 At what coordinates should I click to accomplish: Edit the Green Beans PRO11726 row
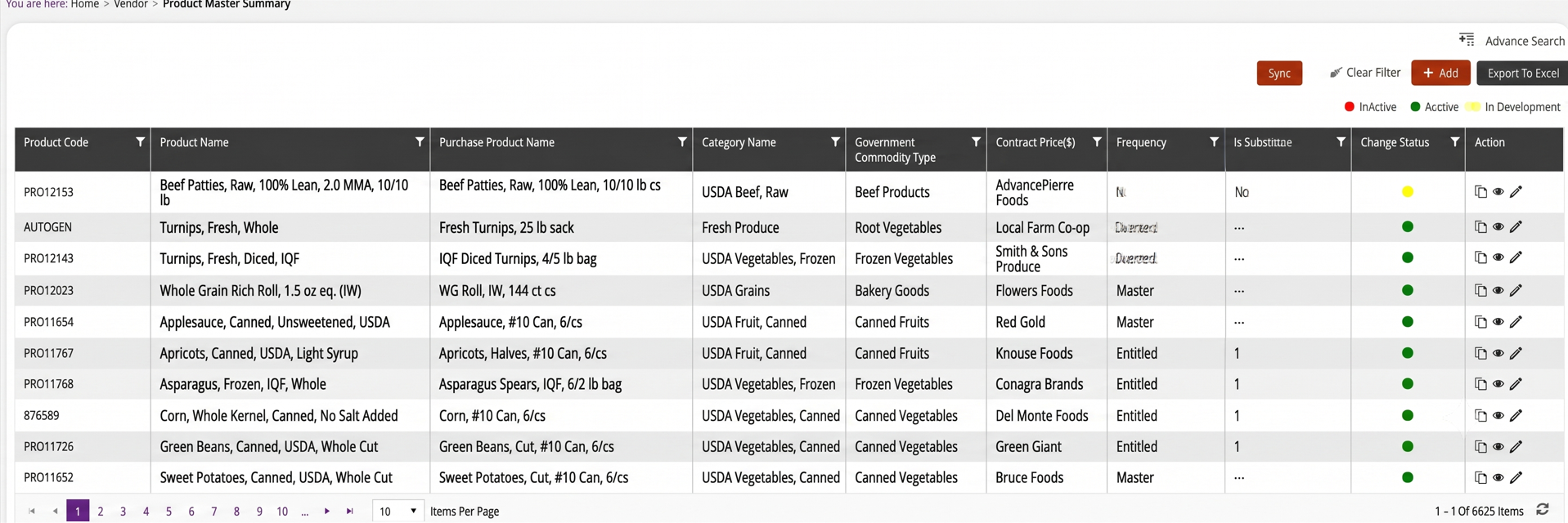coord(1516,447)
